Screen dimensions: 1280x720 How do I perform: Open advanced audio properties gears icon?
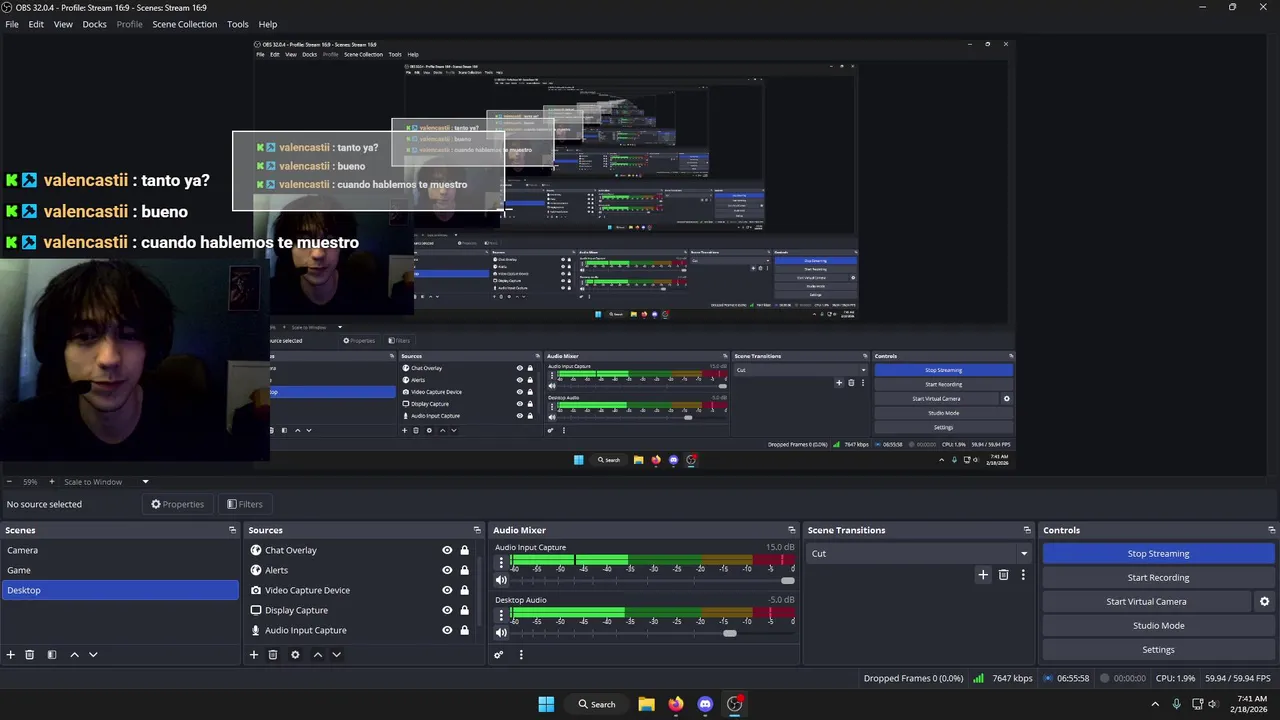pos(499,655)
